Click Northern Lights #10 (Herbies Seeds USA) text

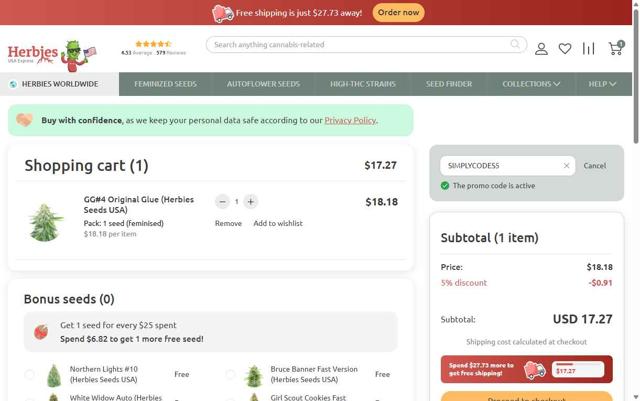[104, 374]
